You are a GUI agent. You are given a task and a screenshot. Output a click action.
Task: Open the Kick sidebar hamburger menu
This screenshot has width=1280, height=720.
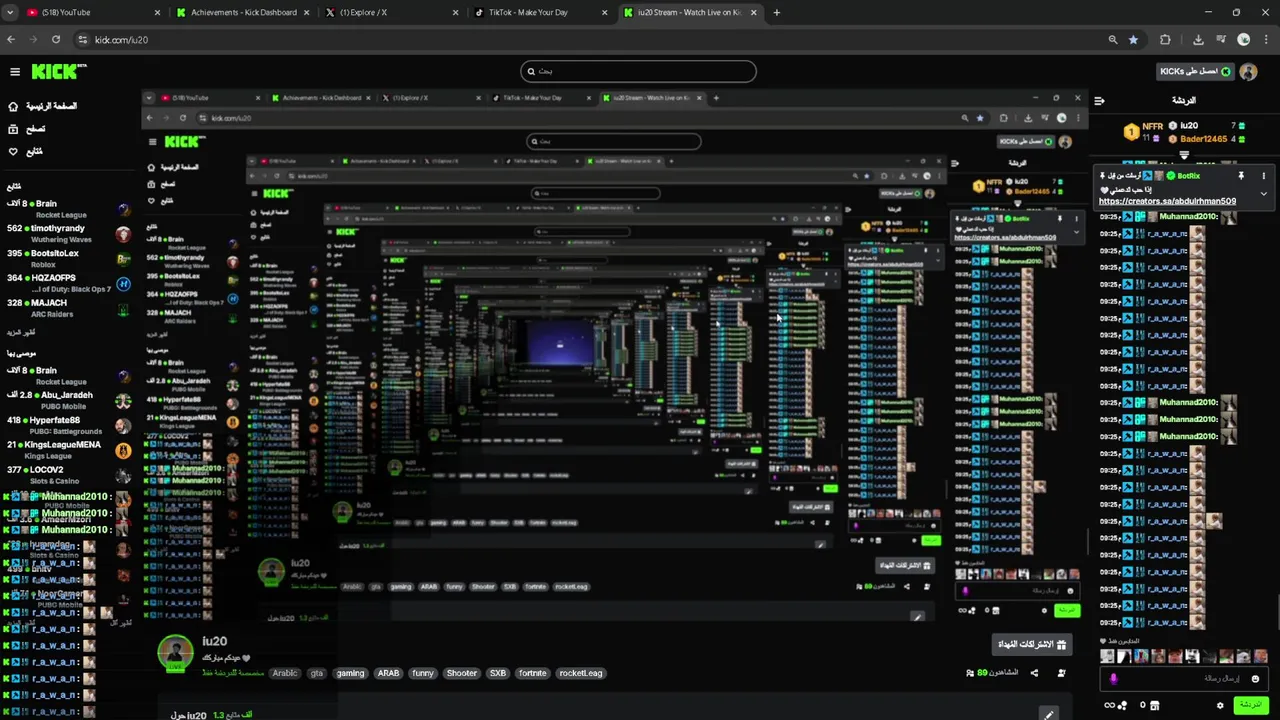tap(15, 72)
